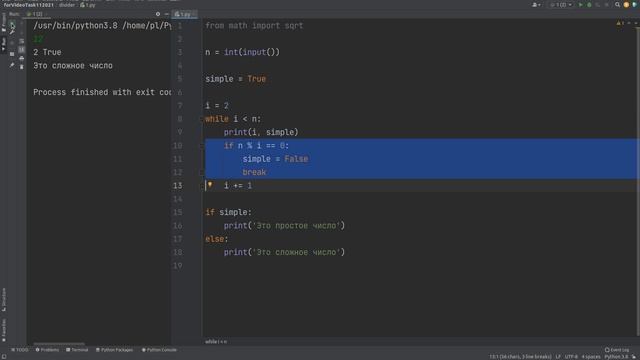This screenshot has width=640, height=360.
Task: Open the user account dropdown
Action: tap(536, 4)
